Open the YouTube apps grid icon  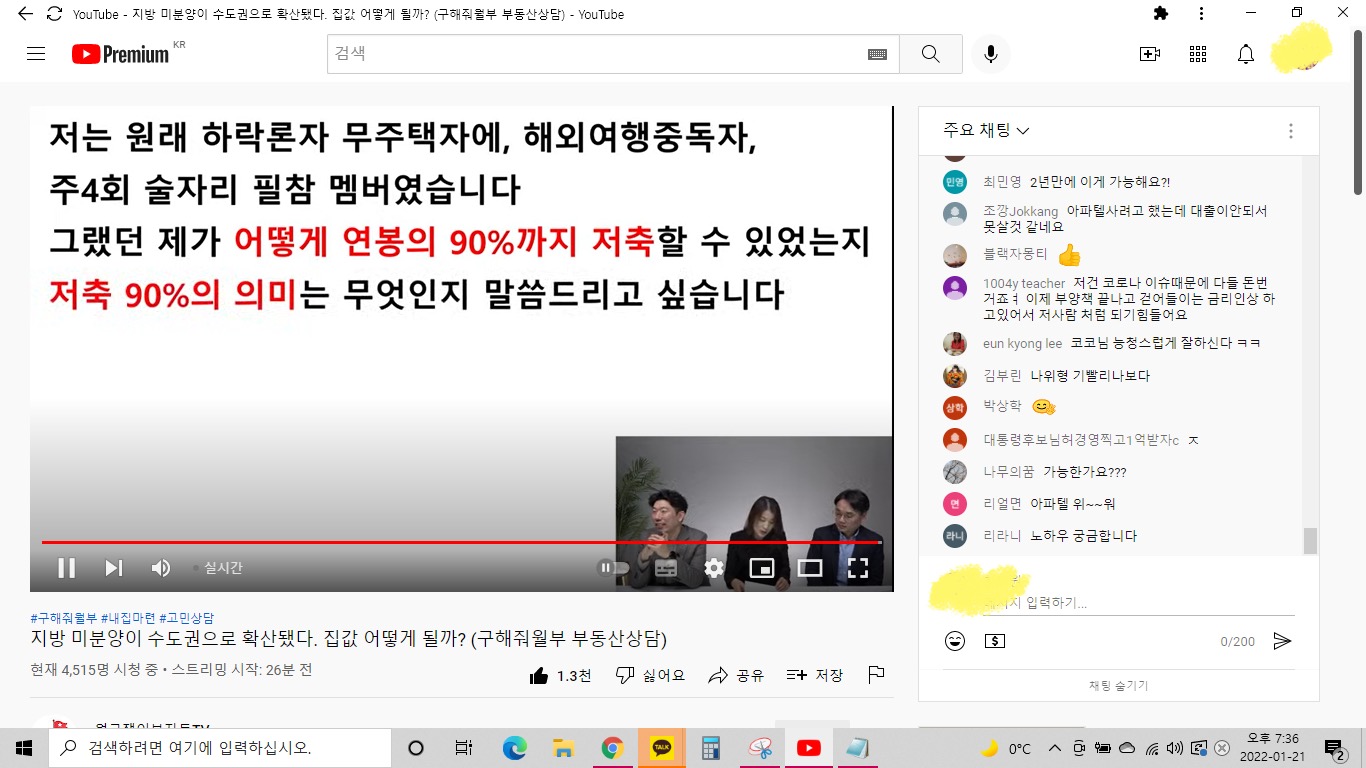[x=1198, y=54]
